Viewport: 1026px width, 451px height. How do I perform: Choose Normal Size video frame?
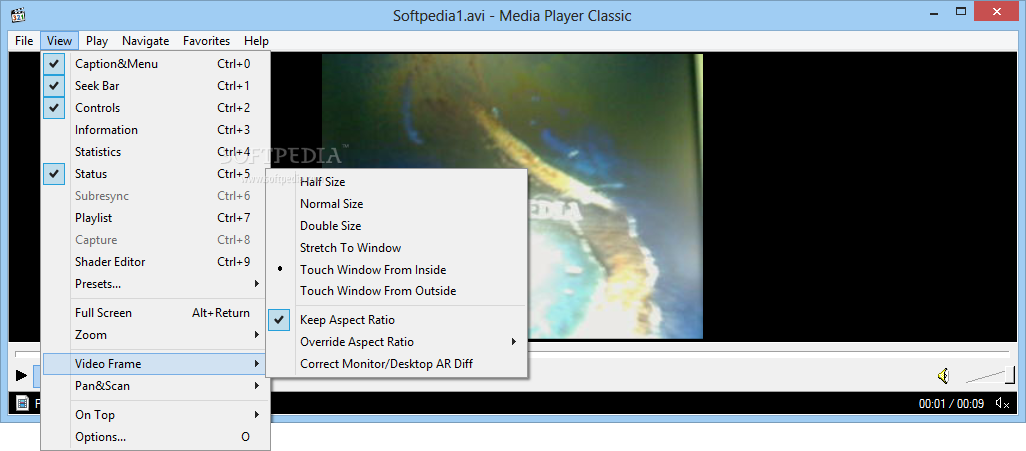pyautogui.click(x=397, y=204)
